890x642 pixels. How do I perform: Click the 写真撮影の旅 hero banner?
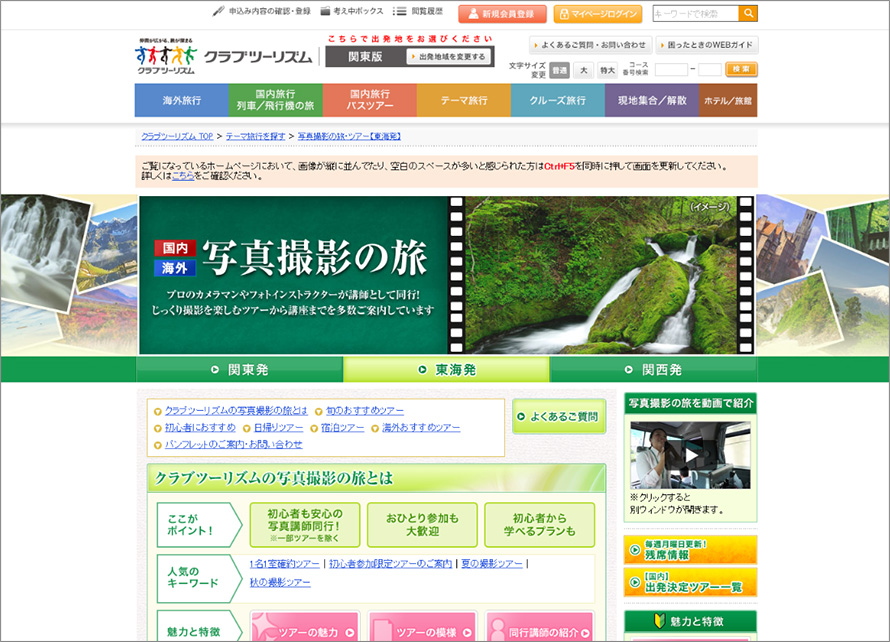point(446,275)
